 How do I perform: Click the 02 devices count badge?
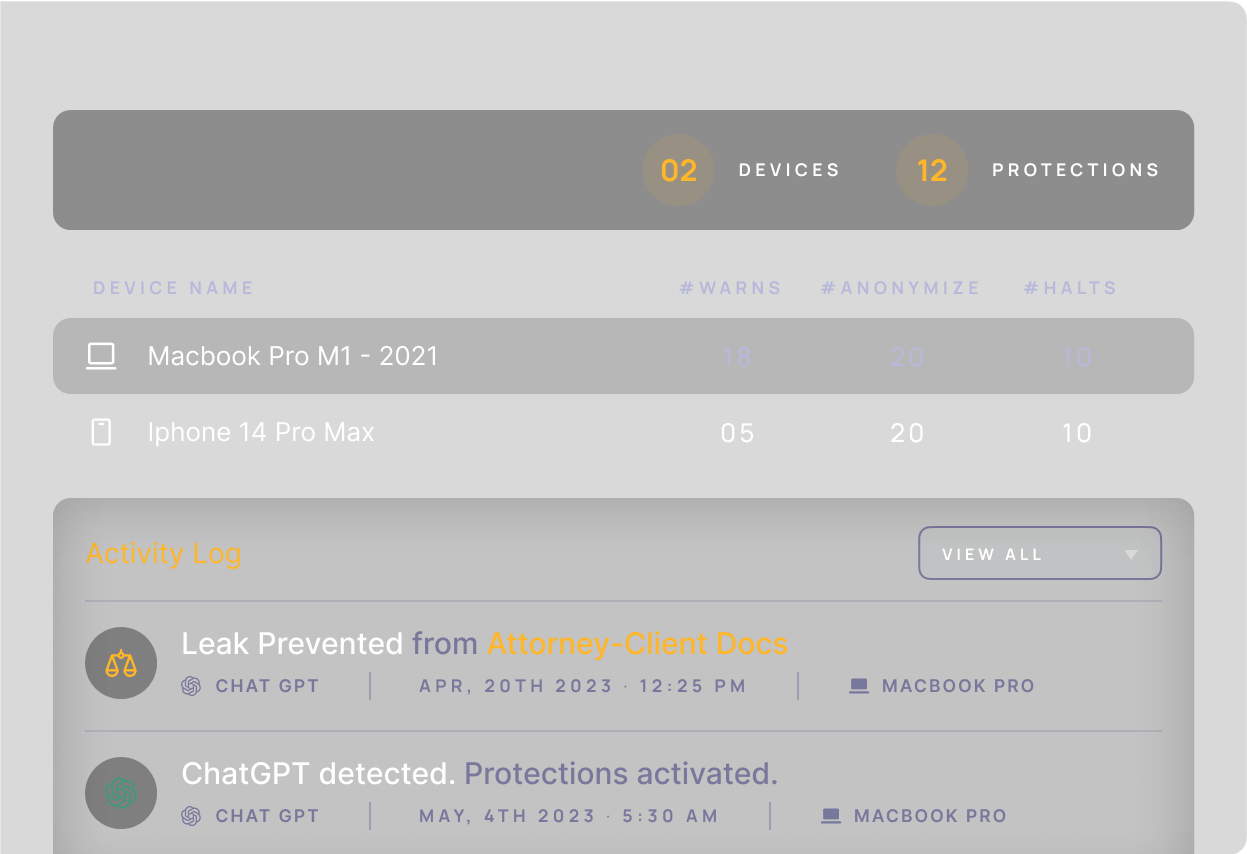point(678,170)
